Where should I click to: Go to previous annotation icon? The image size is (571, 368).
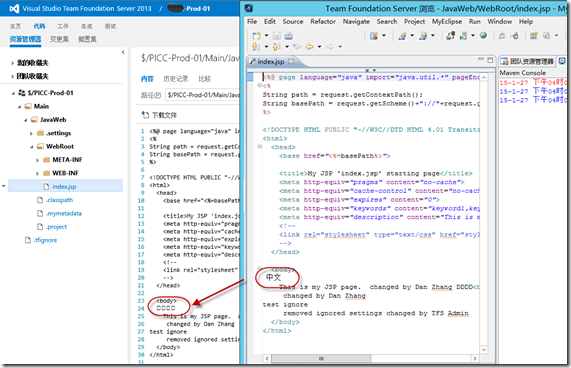tap(276, 47)
